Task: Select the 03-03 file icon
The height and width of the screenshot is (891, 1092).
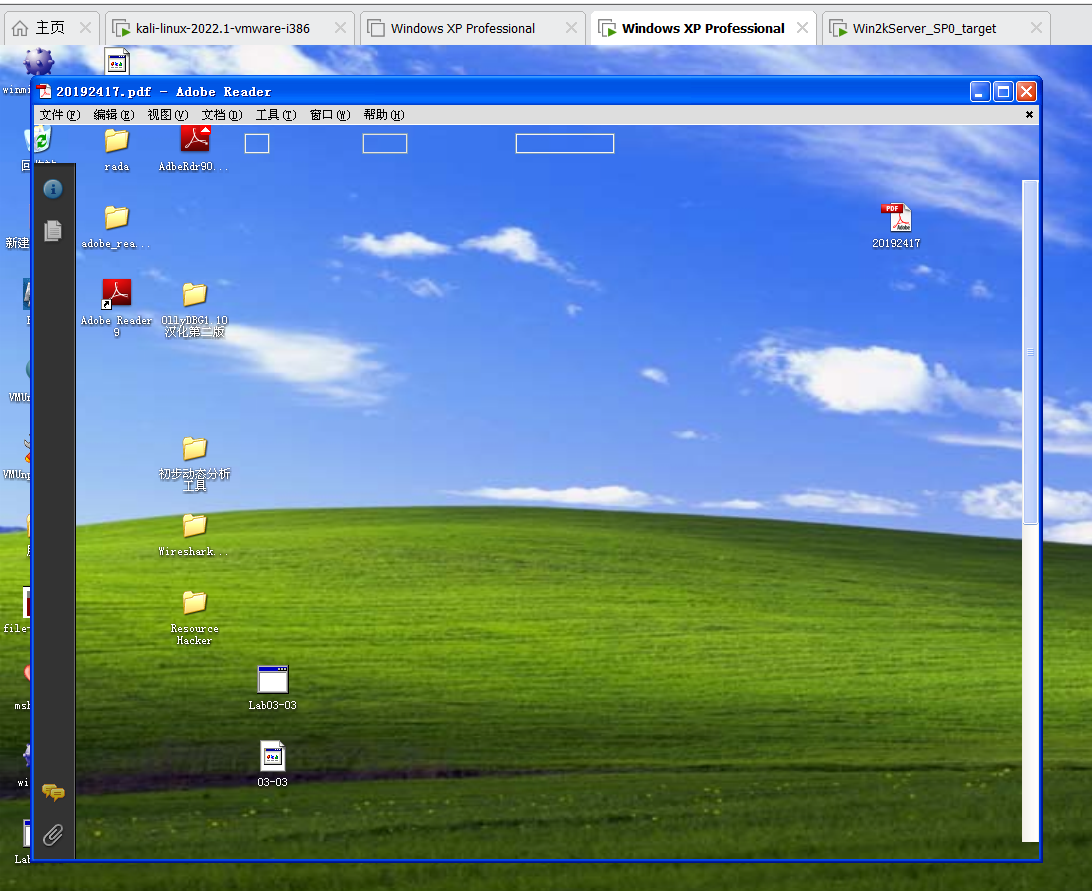Action: pyautogui.click(x=272, y=756)
